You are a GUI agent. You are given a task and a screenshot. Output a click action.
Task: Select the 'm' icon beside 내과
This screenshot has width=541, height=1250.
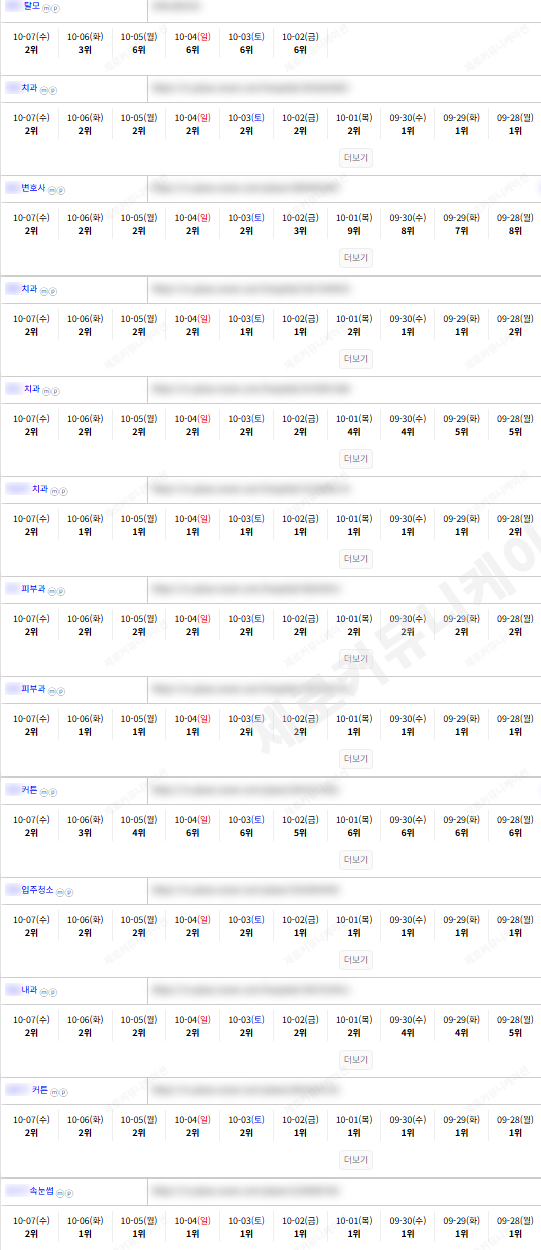coord(46,992)
